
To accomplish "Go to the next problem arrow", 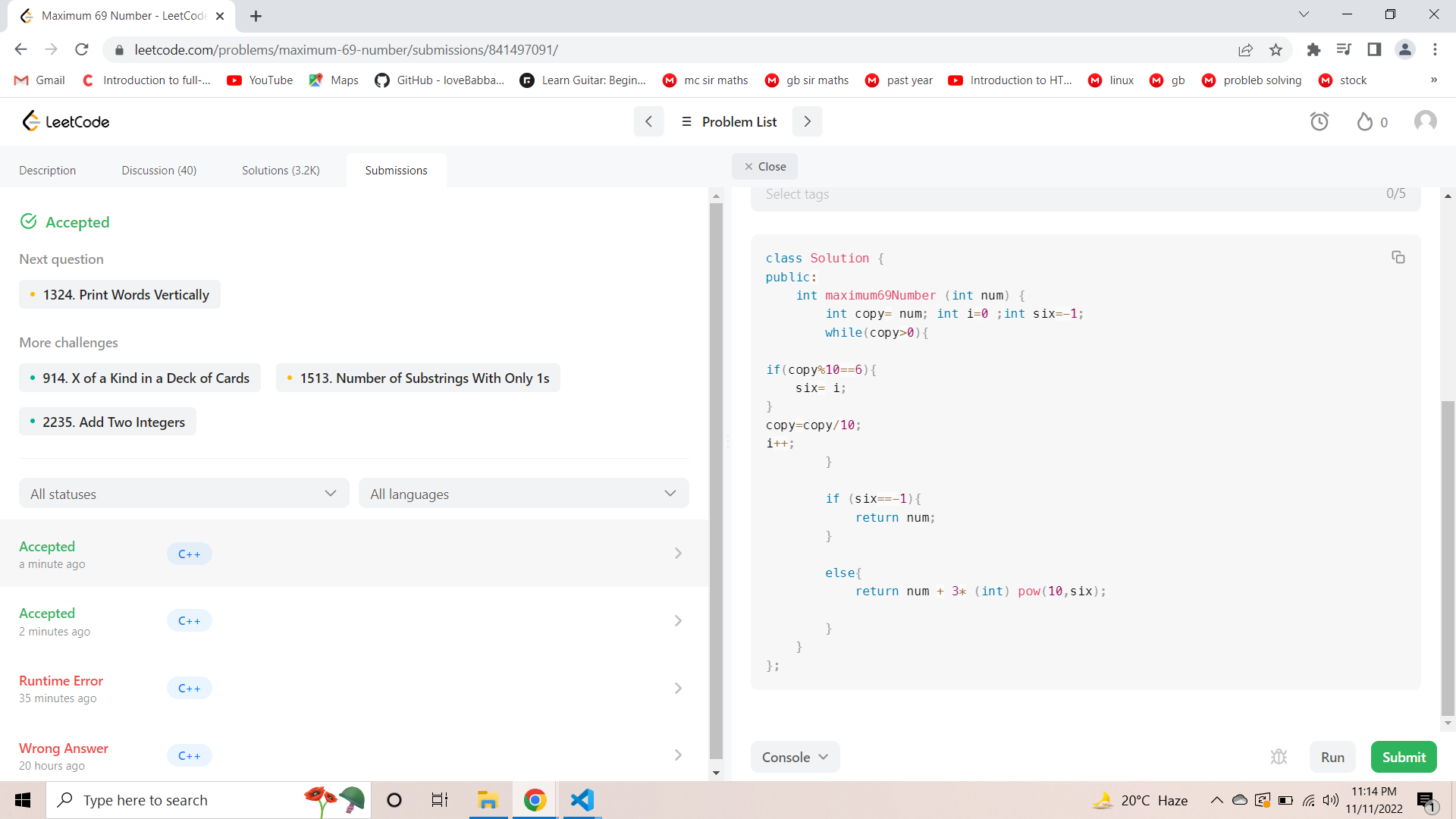I will 808,121.
